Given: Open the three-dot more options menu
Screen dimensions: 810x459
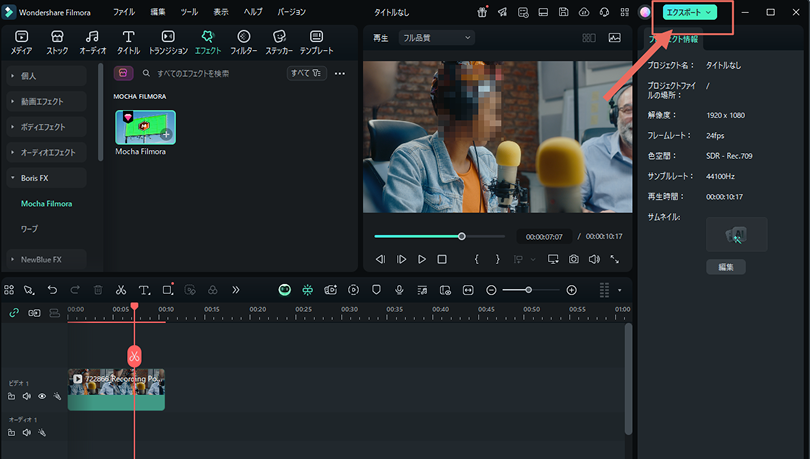Looking at the screenshot, I should coord(339,73).
